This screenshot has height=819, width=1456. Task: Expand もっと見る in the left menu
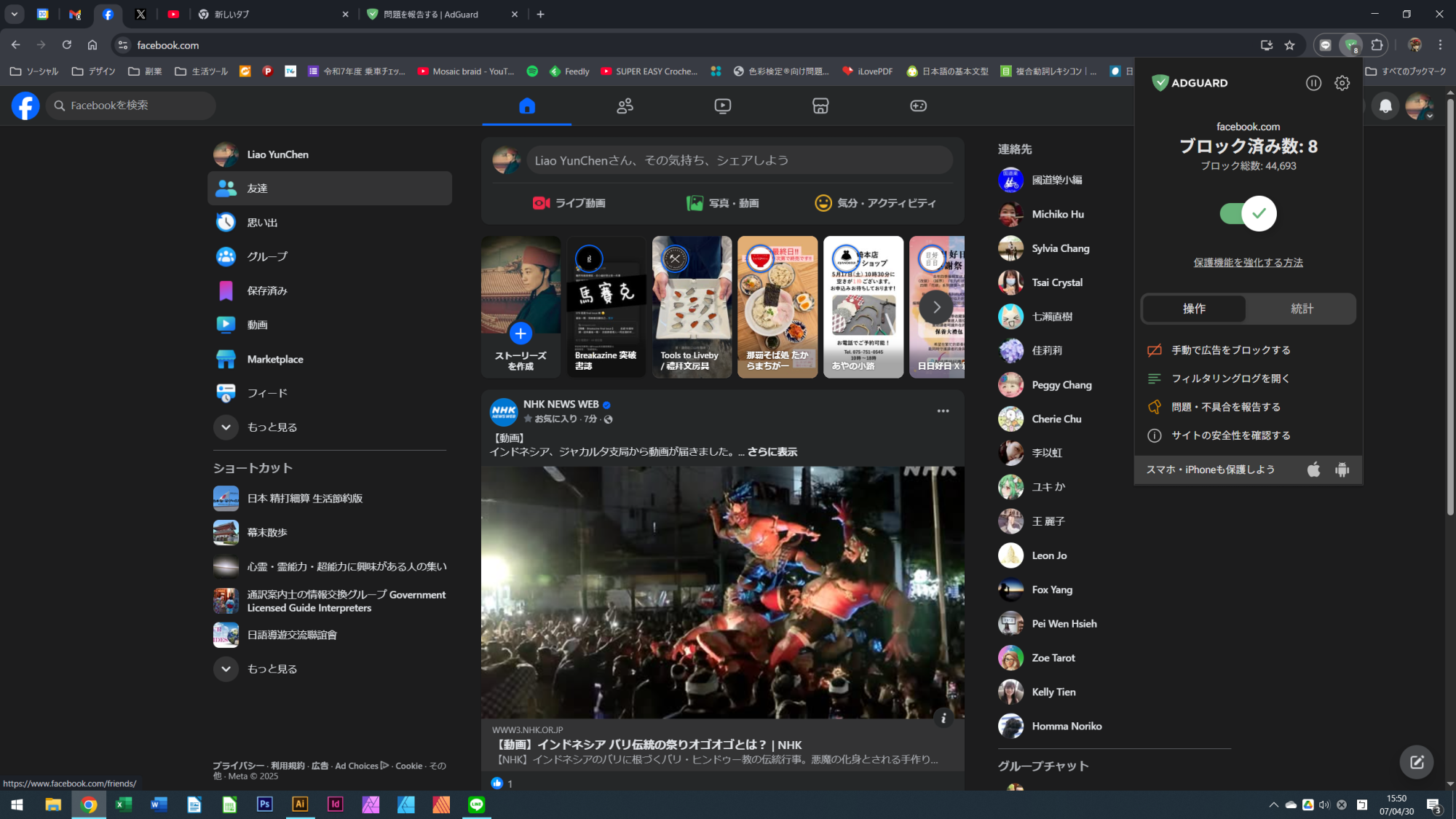(272, 427)
